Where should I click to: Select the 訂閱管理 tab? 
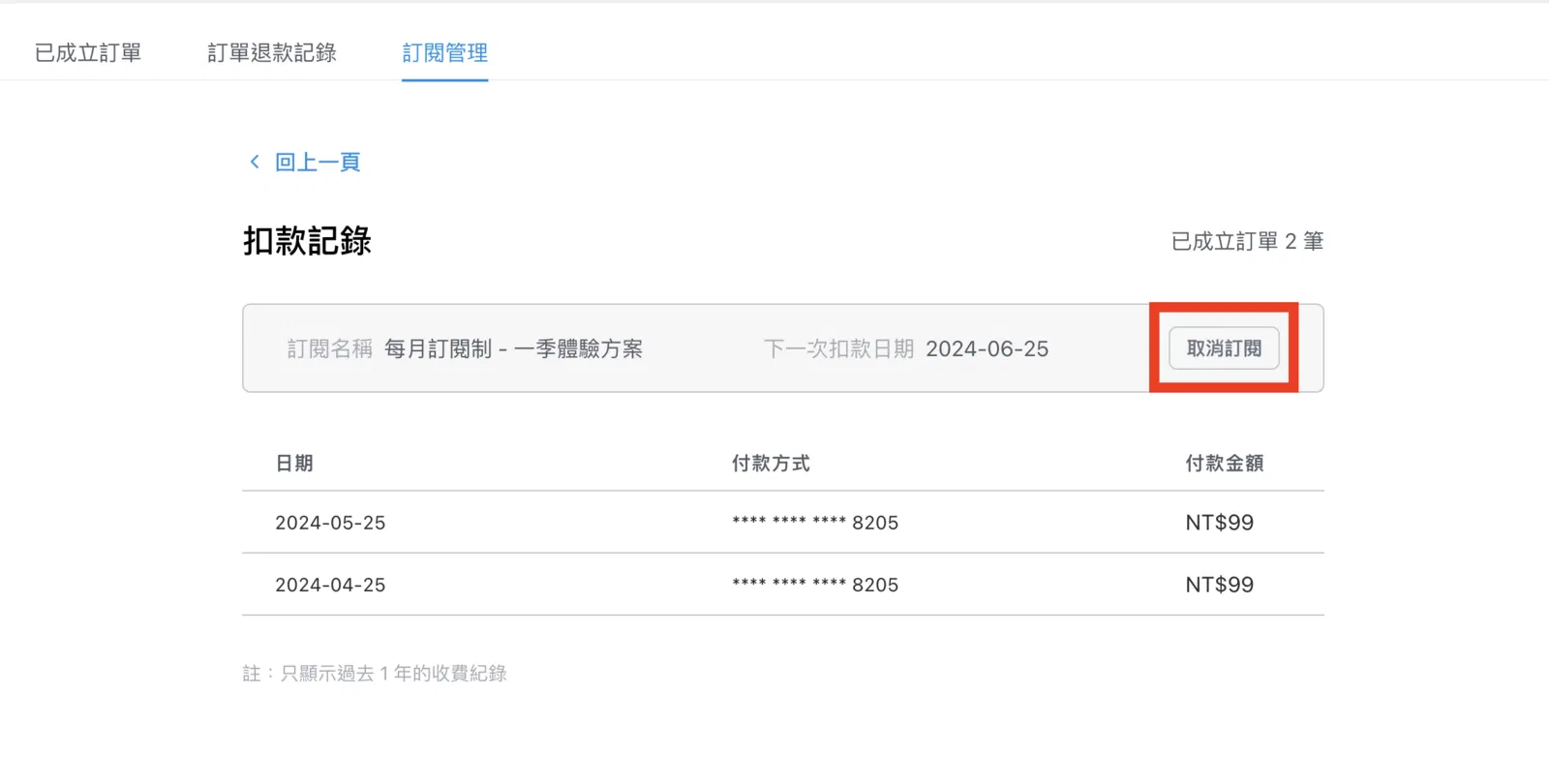445,53
